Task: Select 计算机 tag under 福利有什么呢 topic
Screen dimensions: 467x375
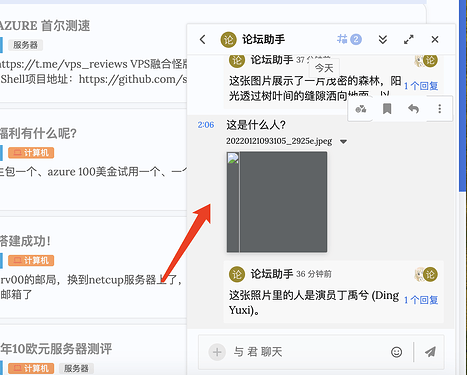Action: (31, 153)
